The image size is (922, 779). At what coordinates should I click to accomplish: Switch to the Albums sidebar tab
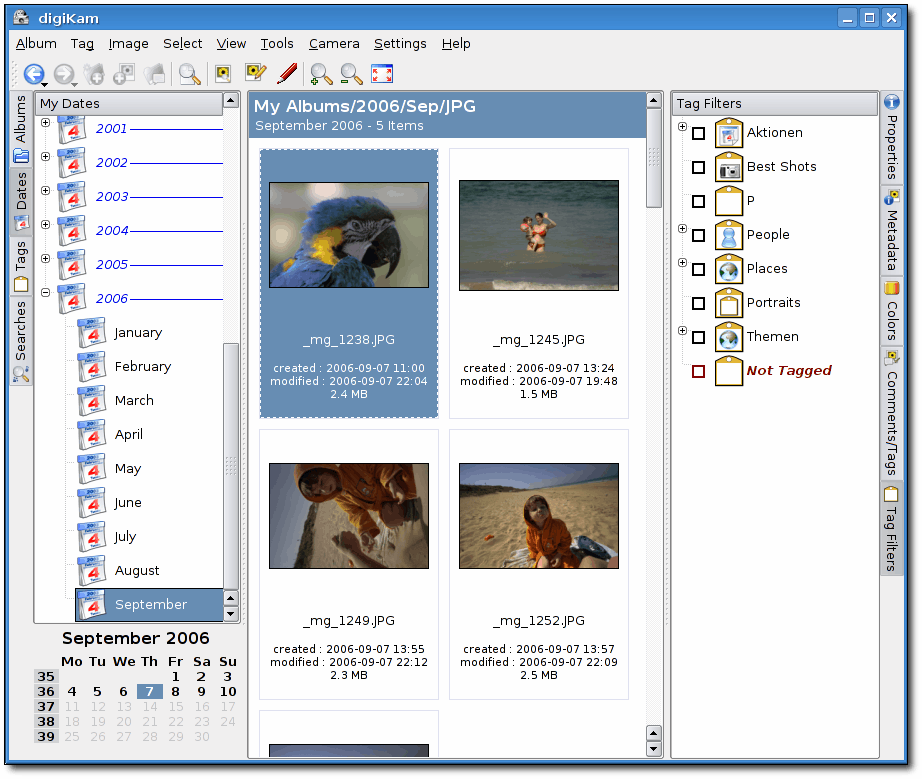coord(21,129)
